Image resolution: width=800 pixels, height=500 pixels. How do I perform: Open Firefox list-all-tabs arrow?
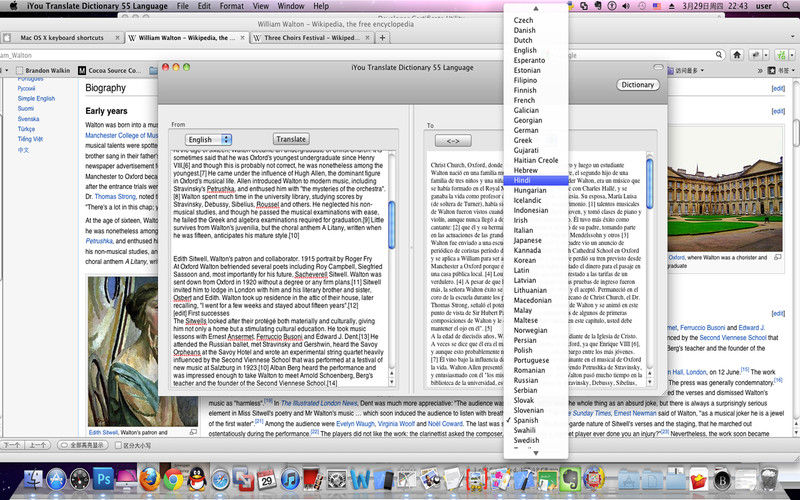pos(793,37)
